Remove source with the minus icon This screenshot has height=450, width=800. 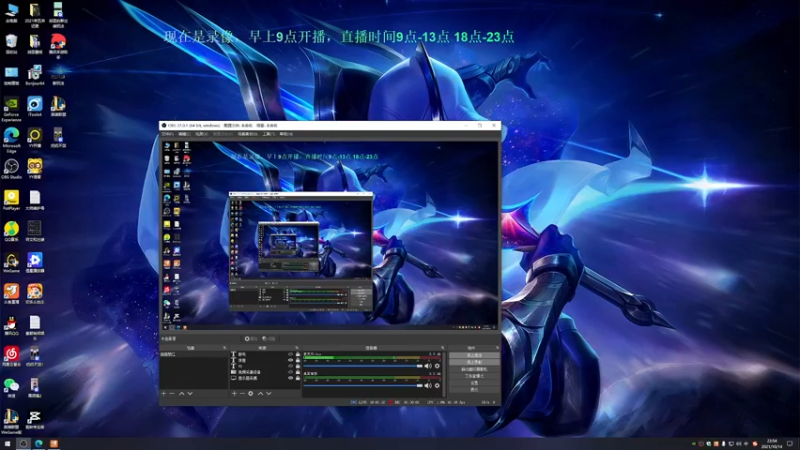[242, 393]
